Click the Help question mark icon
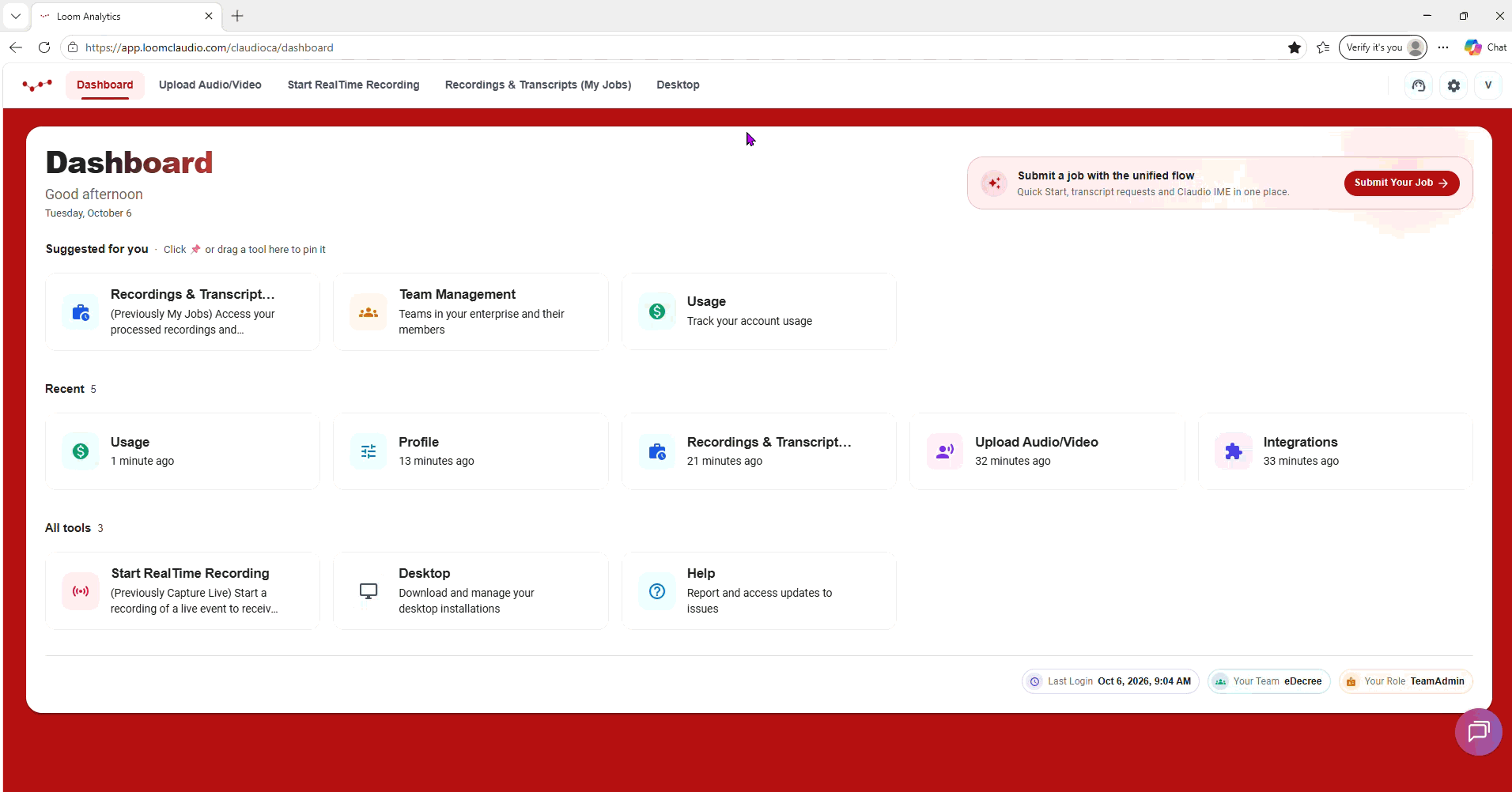The image size is (1512, 792). 657,591
